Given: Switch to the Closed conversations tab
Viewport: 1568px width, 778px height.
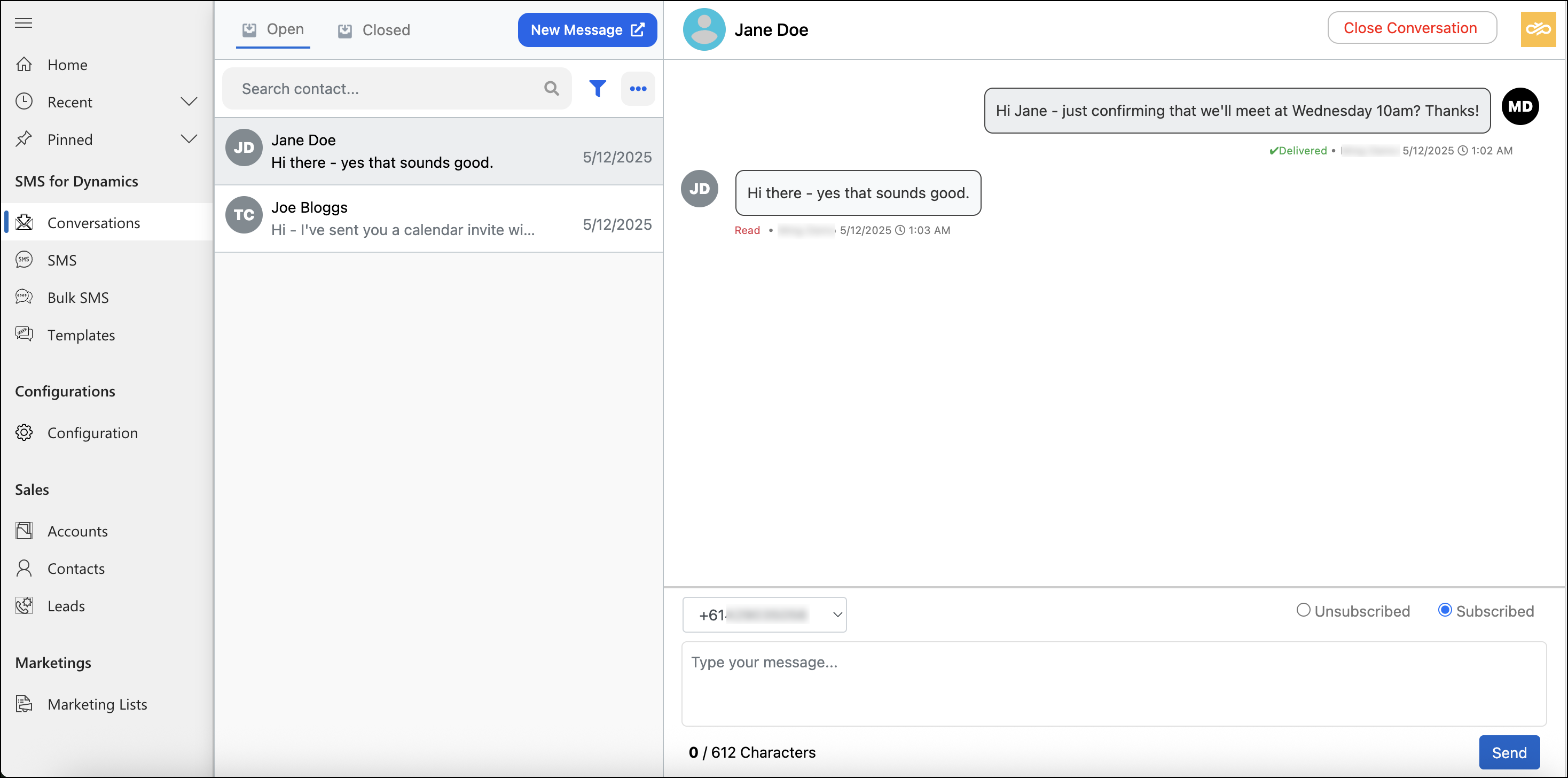Looking at the screenshot, I should [x=373, y=29].
